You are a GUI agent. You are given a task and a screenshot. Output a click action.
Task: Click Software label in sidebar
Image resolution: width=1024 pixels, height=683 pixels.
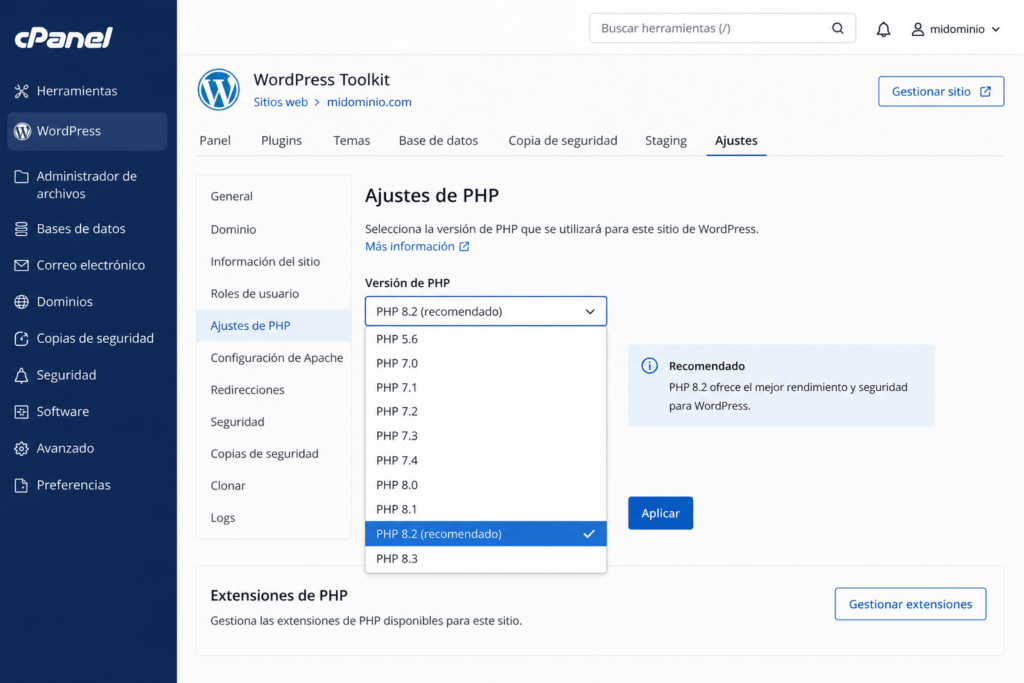[63, 412]
